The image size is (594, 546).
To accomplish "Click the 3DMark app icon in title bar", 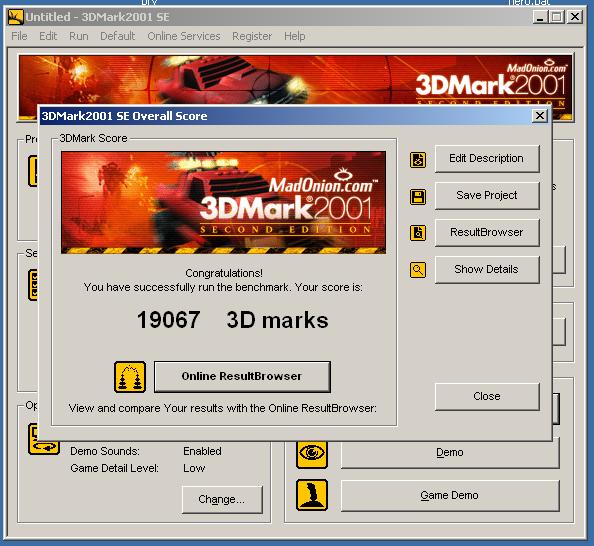I will pos(16,17).
